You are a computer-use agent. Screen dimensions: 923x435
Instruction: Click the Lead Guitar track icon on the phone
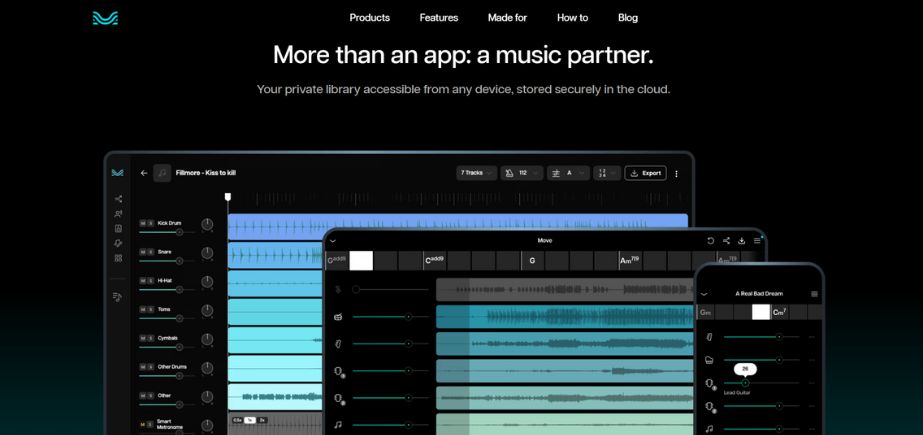pyautogui.click(x=710, y=383)
